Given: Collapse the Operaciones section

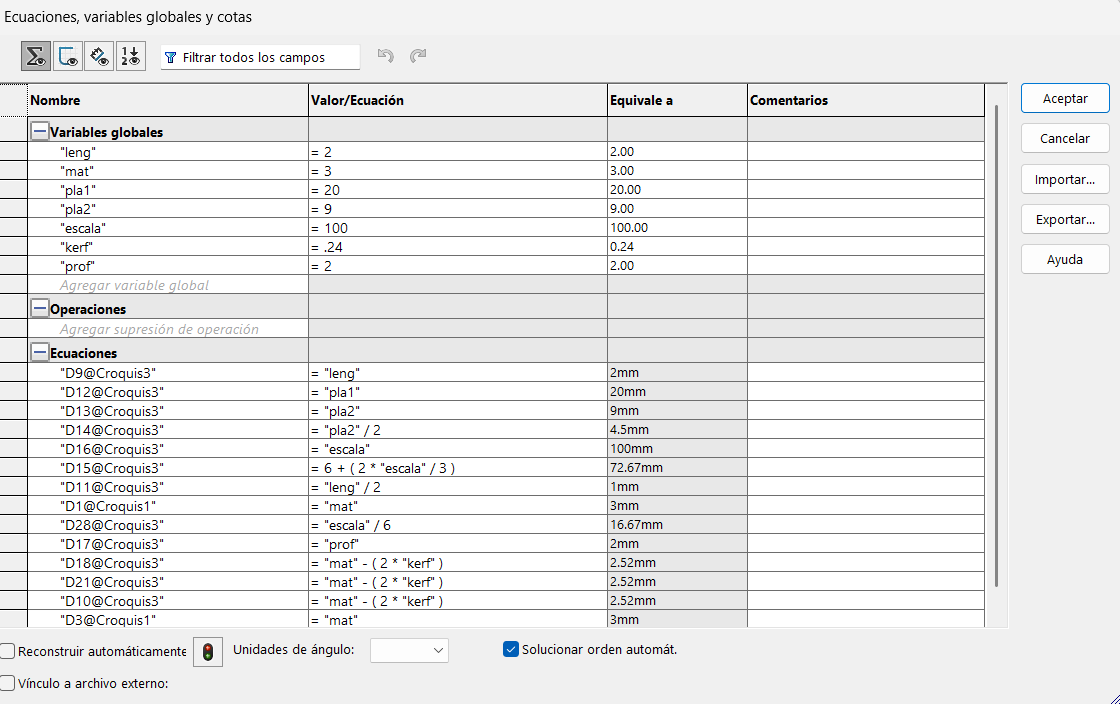Looking at the screenshot, I should [x=39, y=309].
